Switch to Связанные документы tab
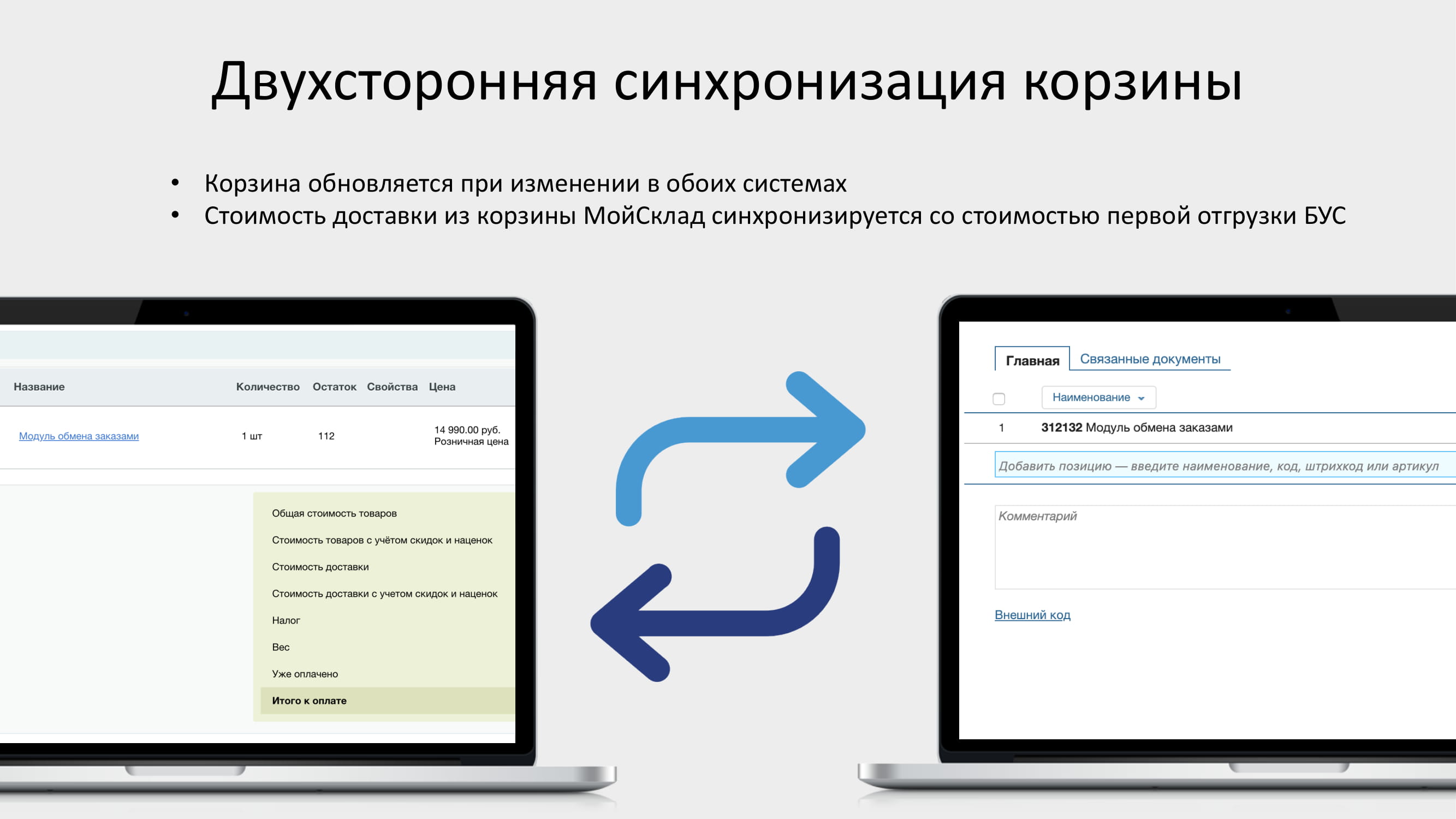This screenshot has width=1456, height=819. click(x=1149, y=358)
